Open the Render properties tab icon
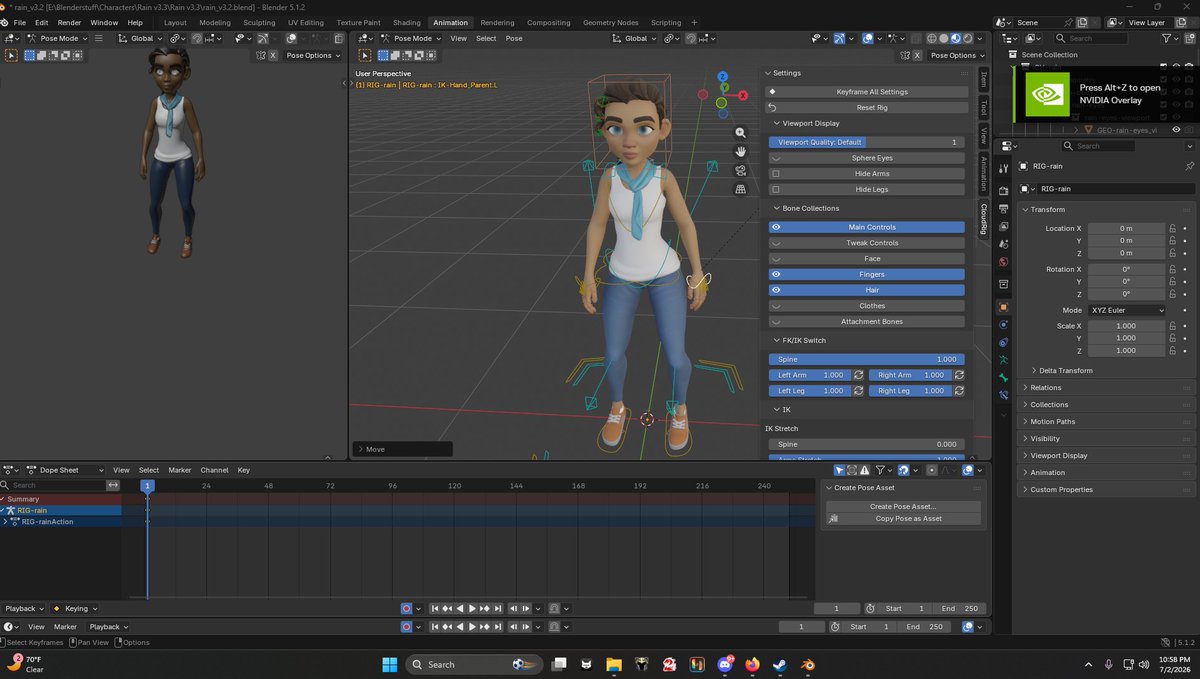1200x679 pixels. [1004, 192]
